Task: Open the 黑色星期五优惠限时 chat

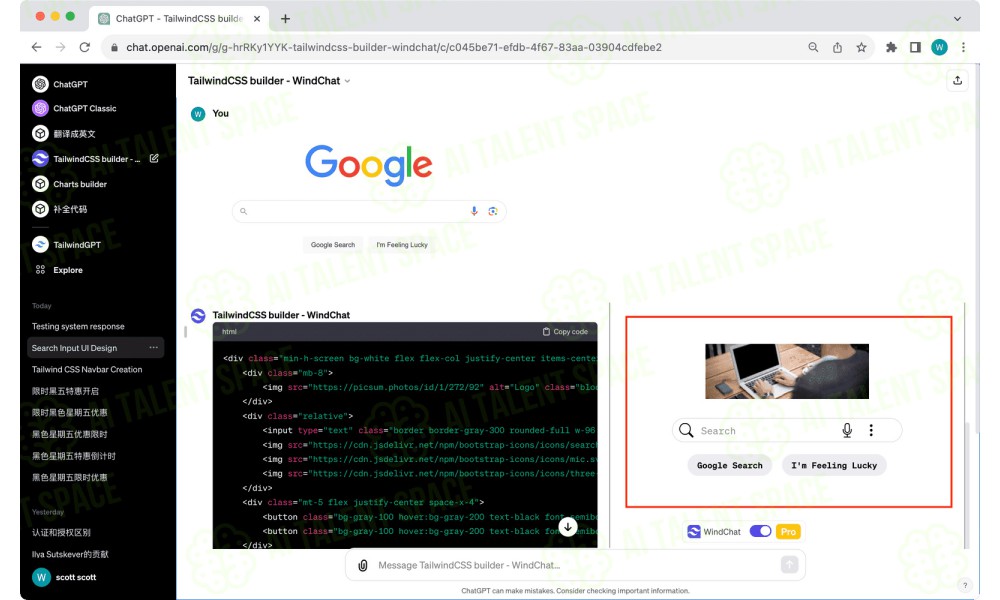Action: (70, 434)
